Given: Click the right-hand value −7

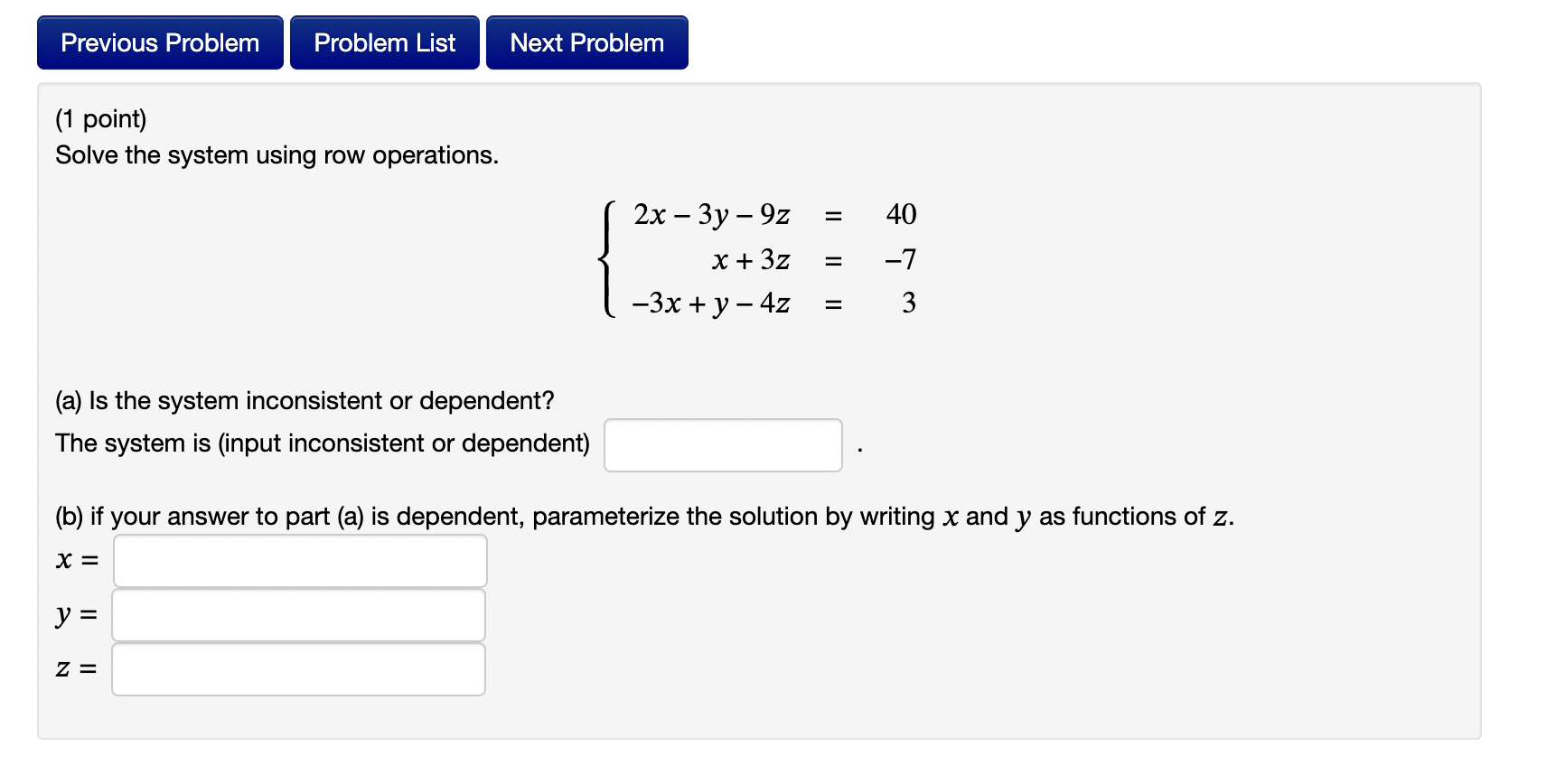Looking at the screenshot, I should [x=900, y=260].
